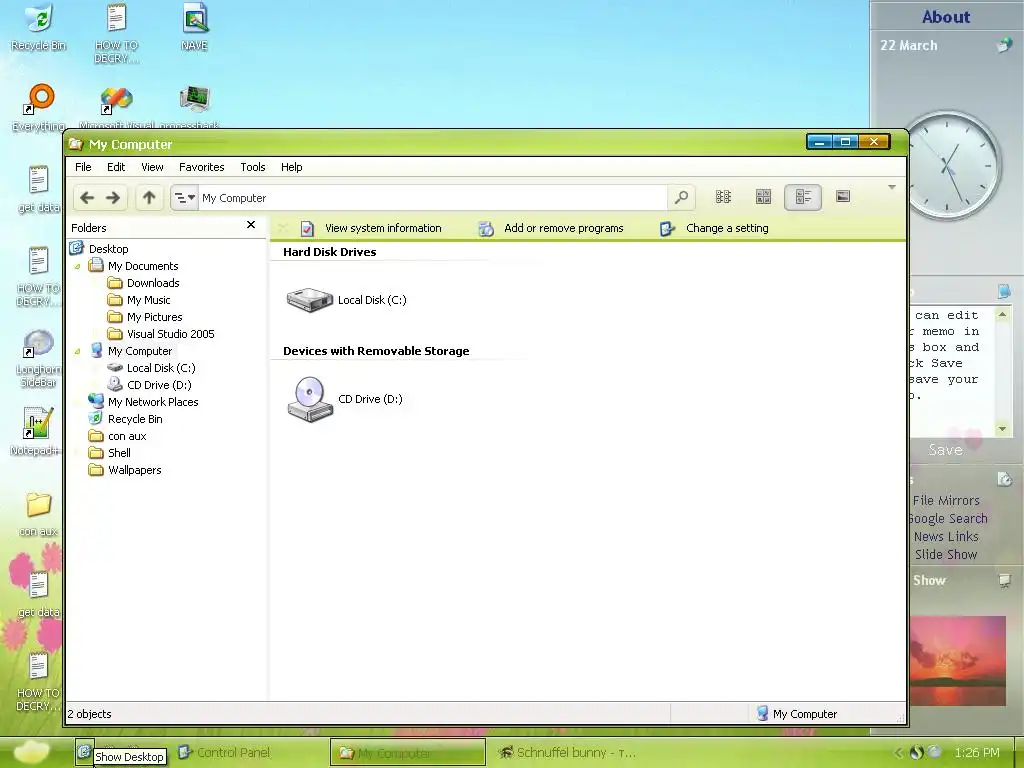Open the Tools menu
This screenshot has height=768, width=1024.
(253, 167)
